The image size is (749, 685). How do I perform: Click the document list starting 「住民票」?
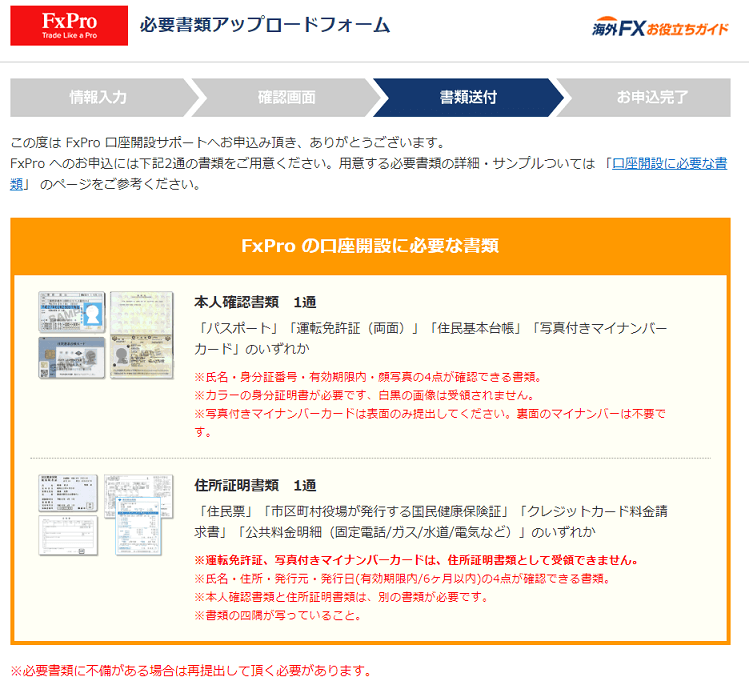coord(431,522)
